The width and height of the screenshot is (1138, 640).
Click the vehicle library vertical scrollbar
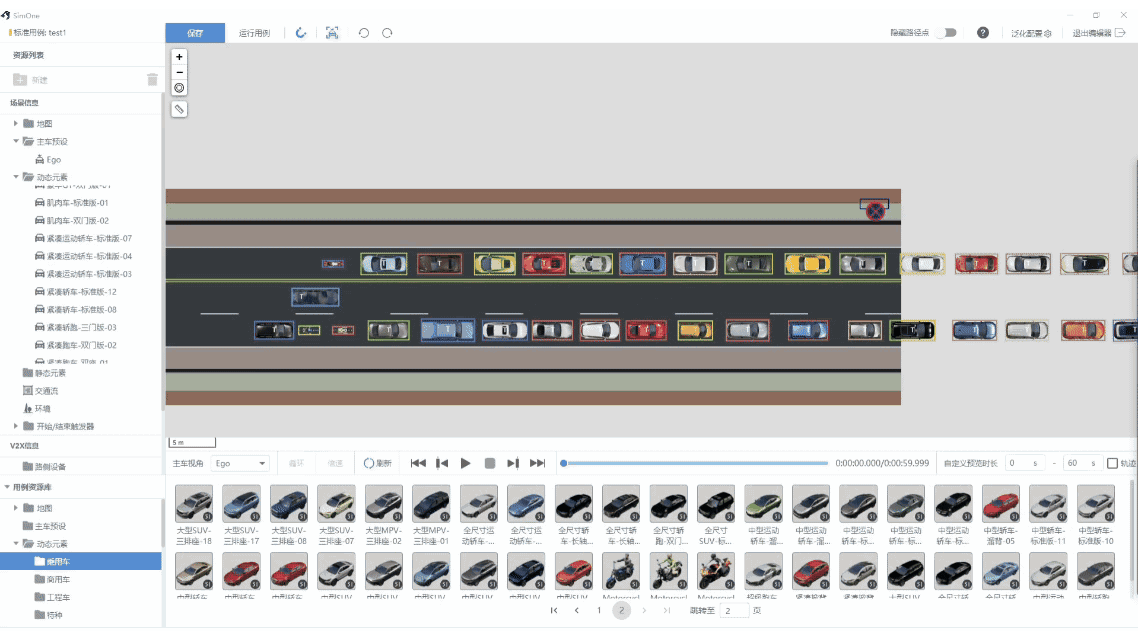tap(1133, 530)
